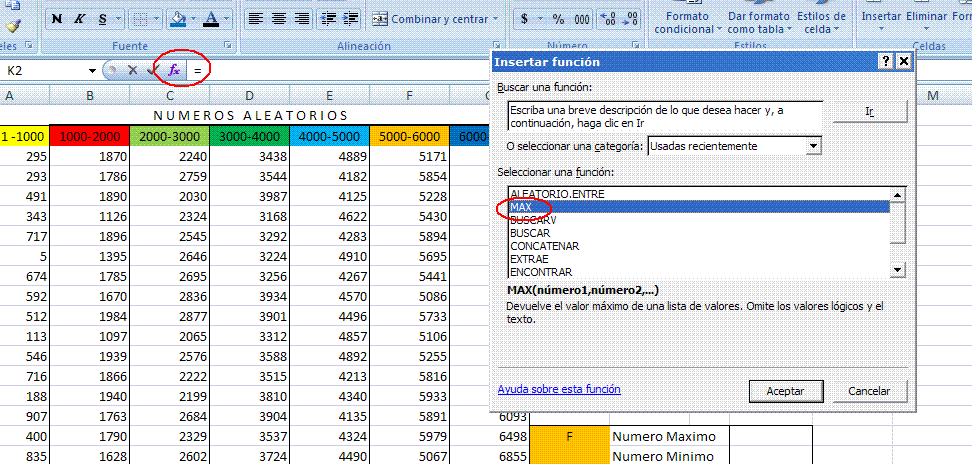Open the category dropdown Usadas recientemente

(813, 146)
